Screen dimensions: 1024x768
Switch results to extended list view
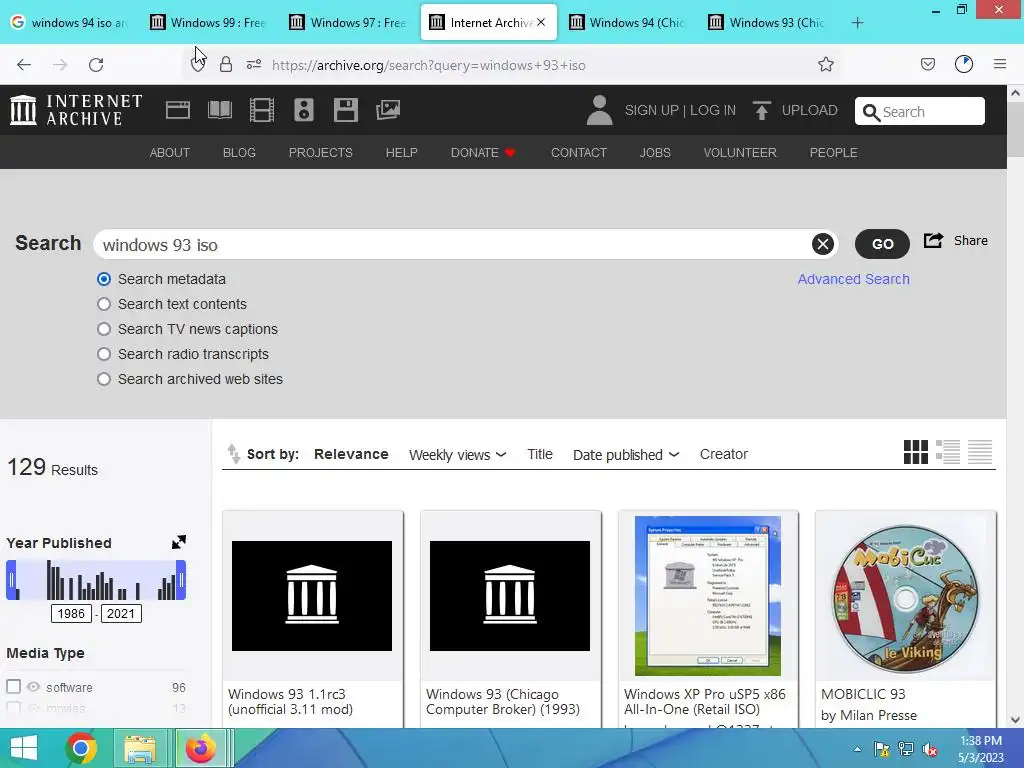point(948,452)
